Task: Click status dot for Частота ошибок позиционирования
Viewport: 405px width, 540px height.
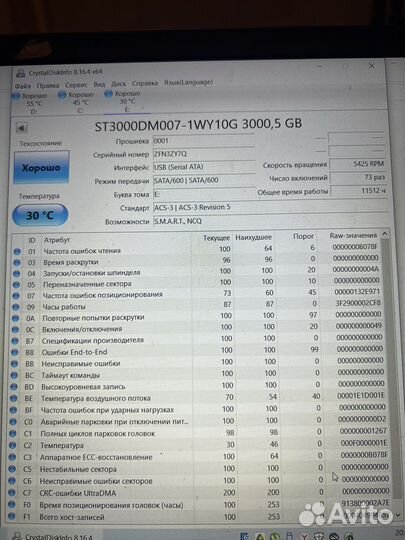Action: click(x=16, y=296)
